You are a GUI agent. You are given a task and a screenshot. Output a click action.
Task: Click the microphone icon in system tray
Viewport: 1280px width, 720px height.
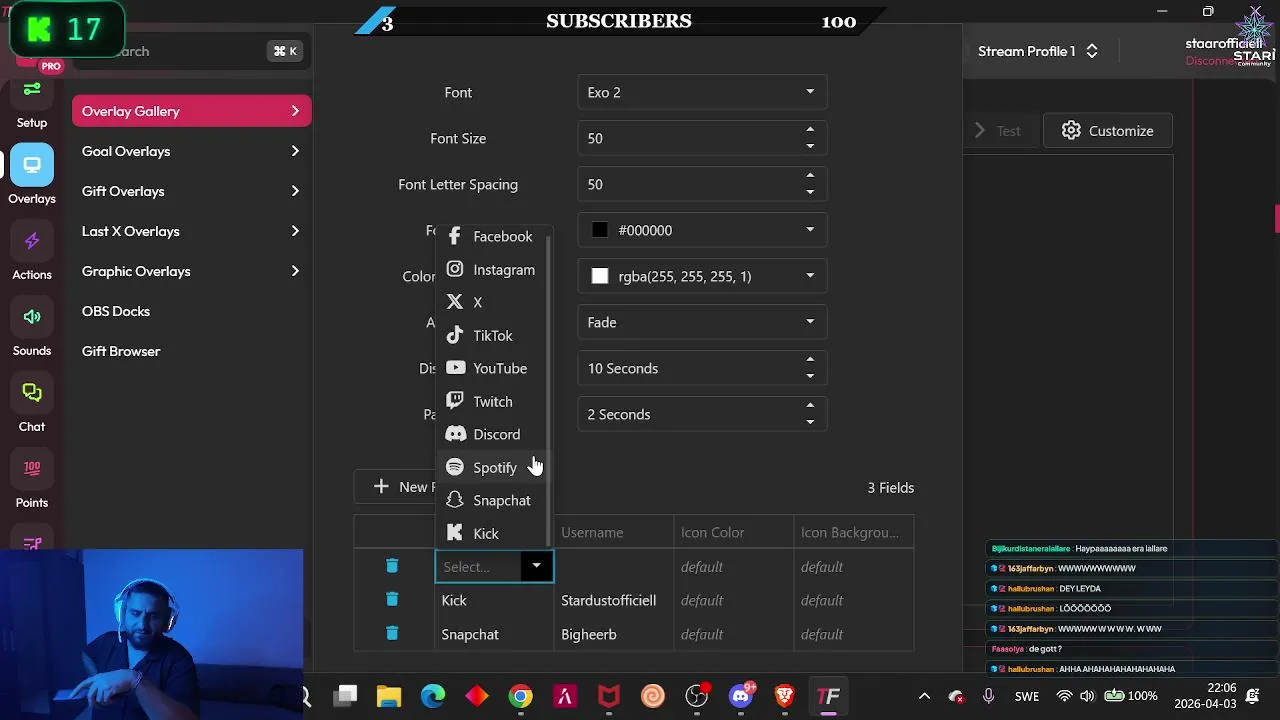[x=989, y=696]
